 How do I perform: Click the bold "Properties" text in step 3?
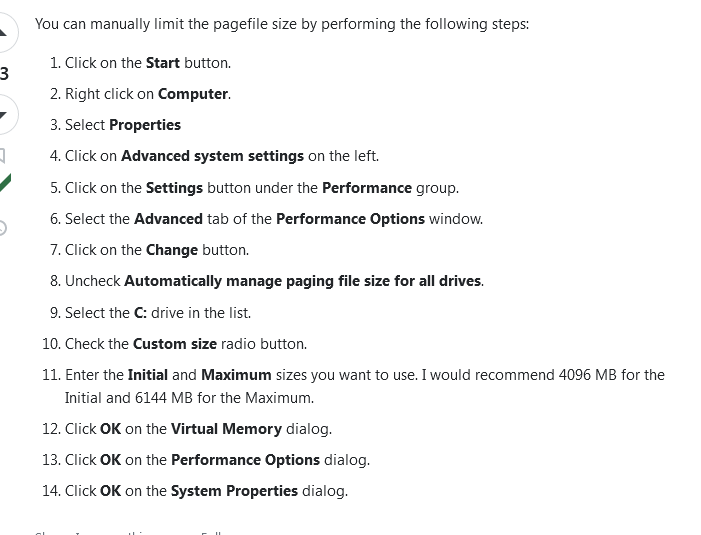tap(145, 125)
